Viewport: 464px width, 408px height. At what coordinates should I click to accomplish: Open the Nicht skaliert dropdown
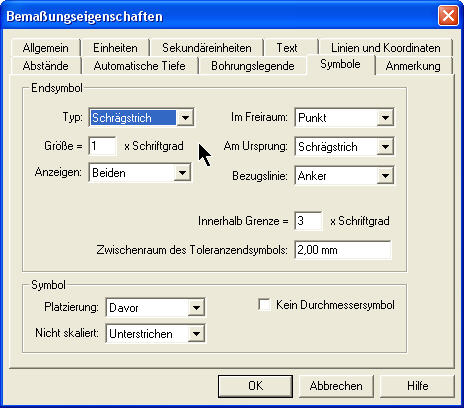(155, 333)
